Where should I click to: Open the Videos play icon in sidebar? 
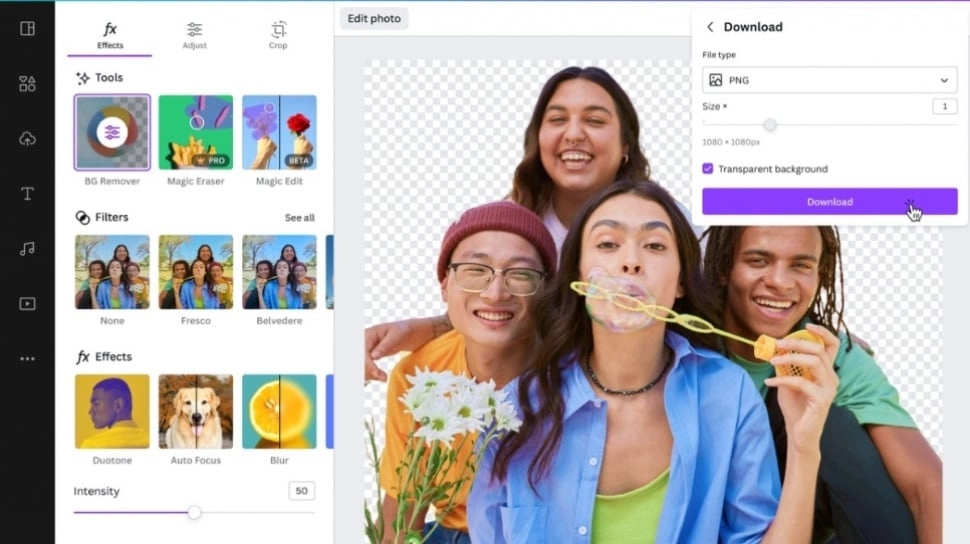coord(27,304)
